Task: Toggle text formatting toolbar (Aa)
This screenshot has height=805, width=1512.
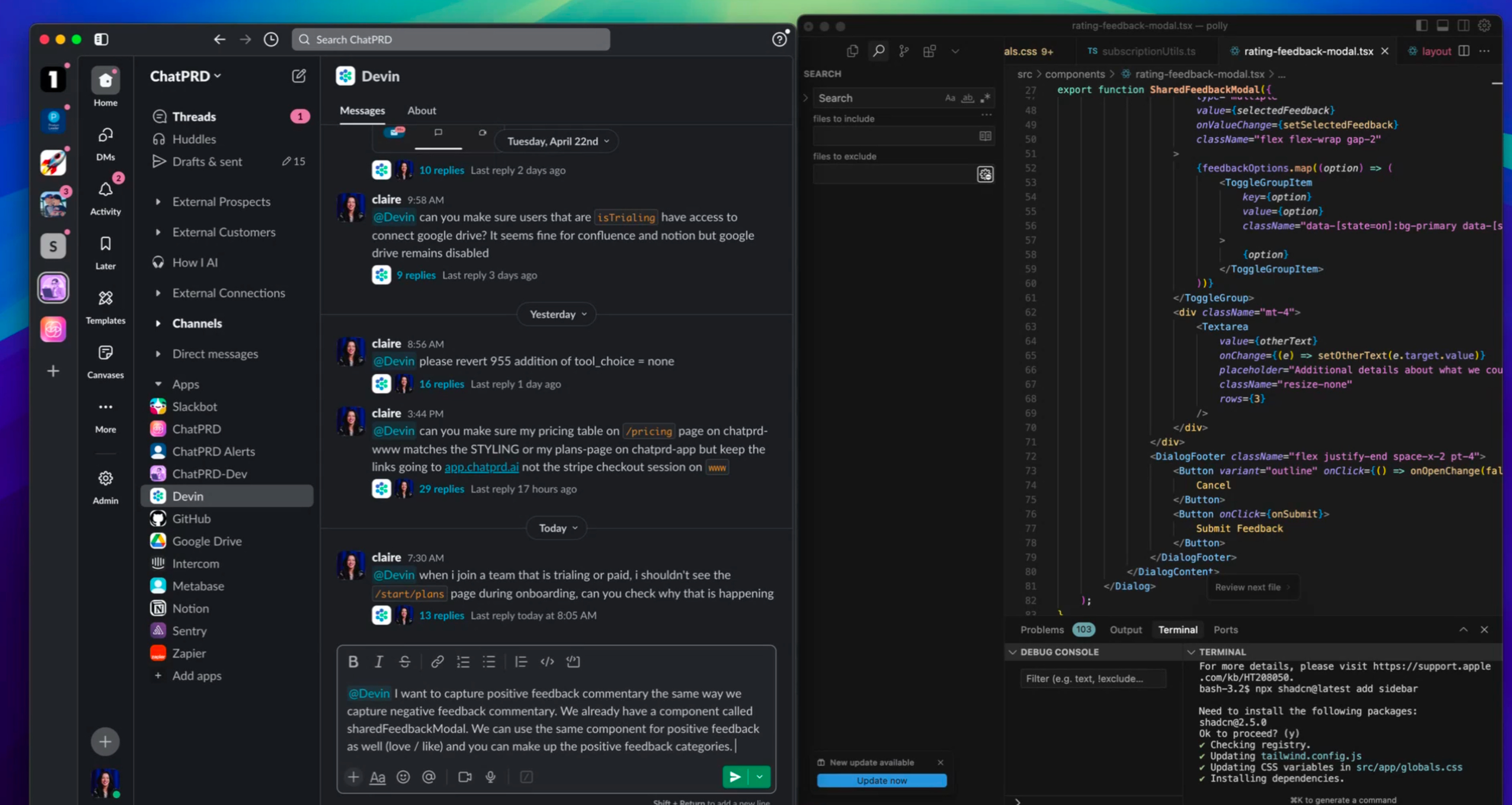Action: [x=378, y=777]
